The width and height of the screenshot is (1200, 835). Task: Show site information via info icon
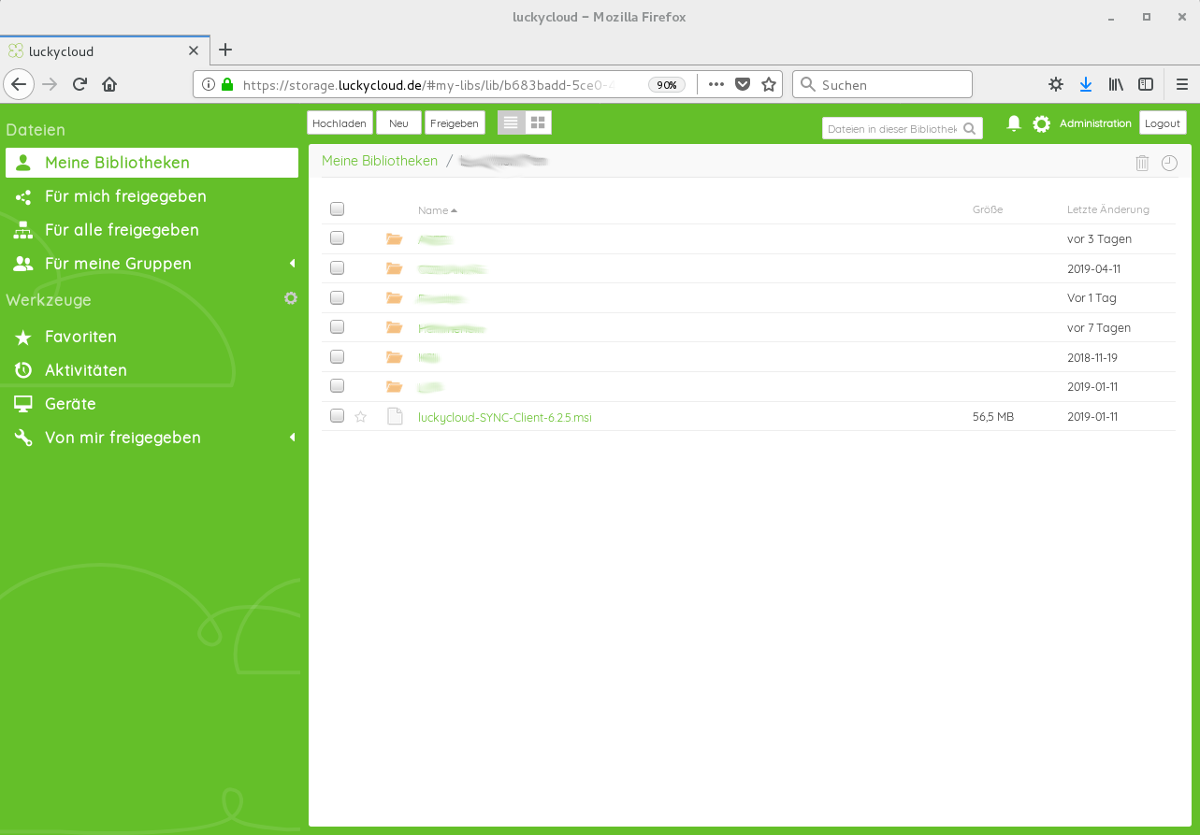click(x=209, y=85)
